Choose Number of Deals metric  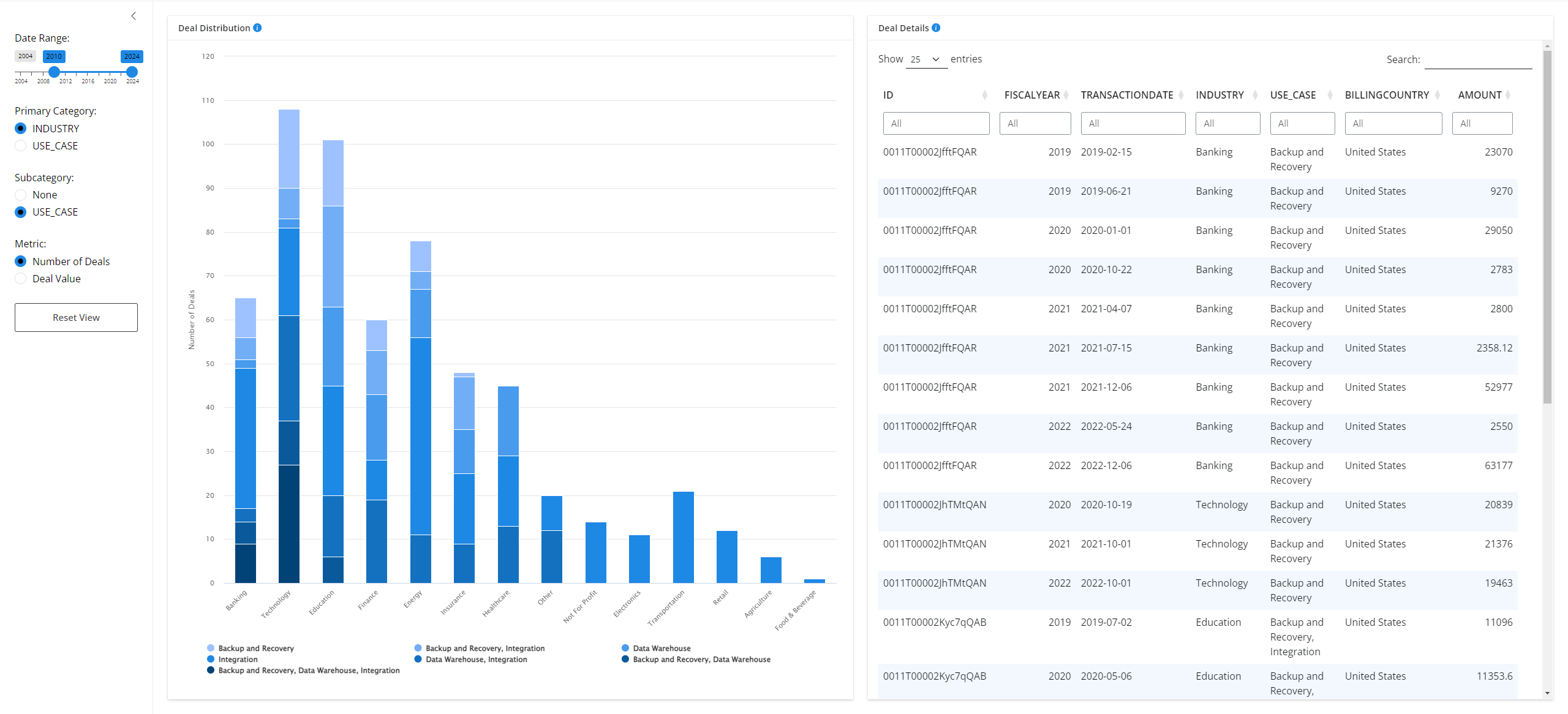click(21, 261)
